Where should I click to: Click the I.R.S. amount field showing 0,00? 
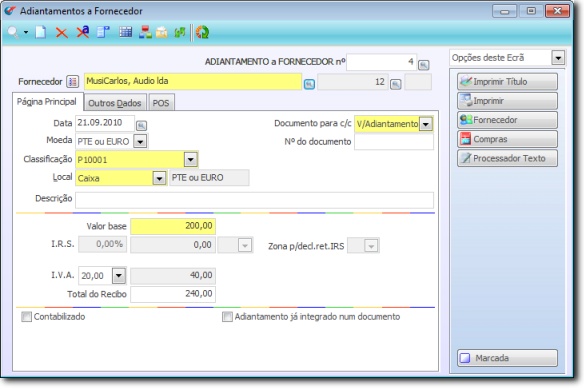tap(173, 245)
